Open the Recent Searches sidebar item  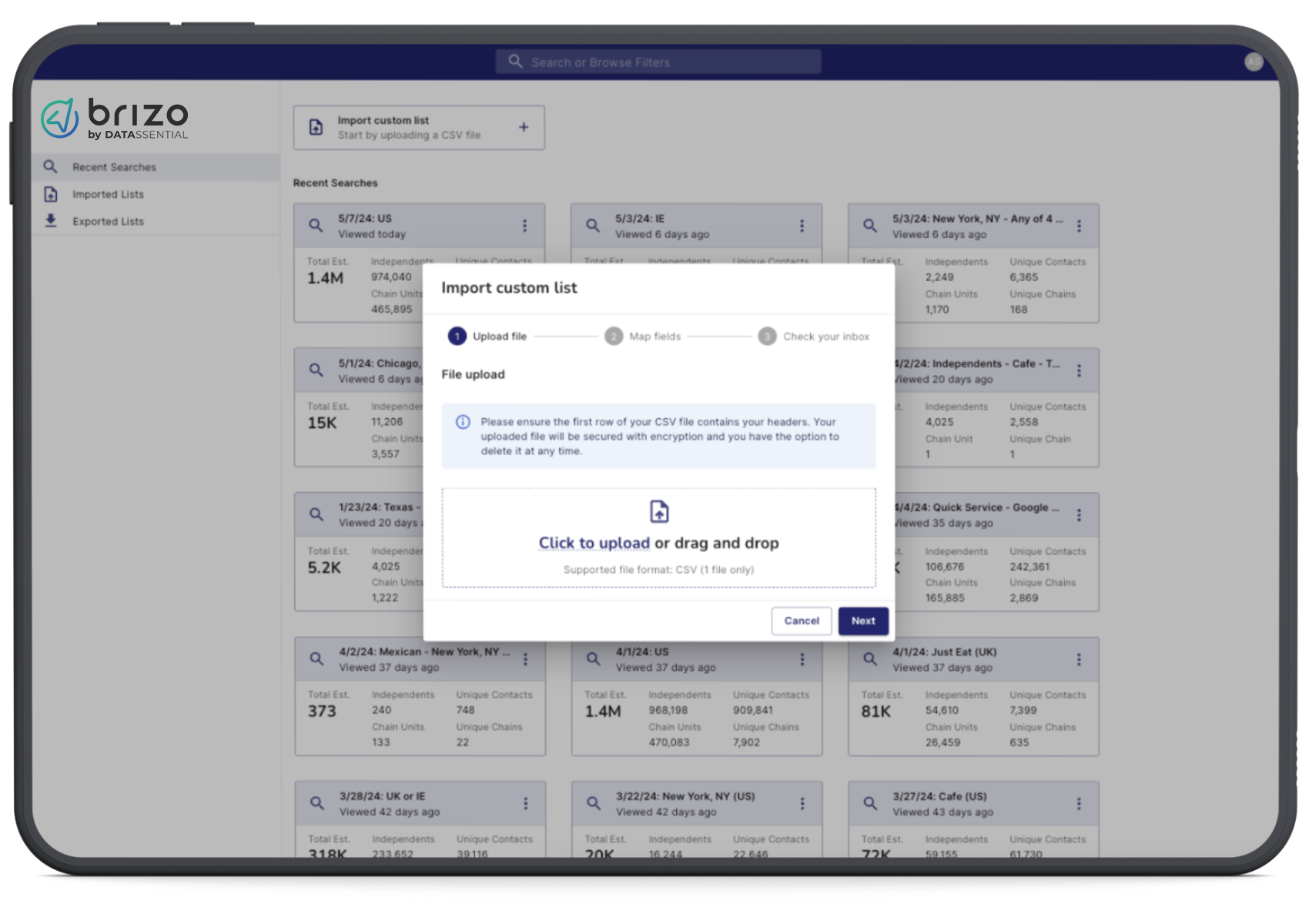tap(114, 167)
